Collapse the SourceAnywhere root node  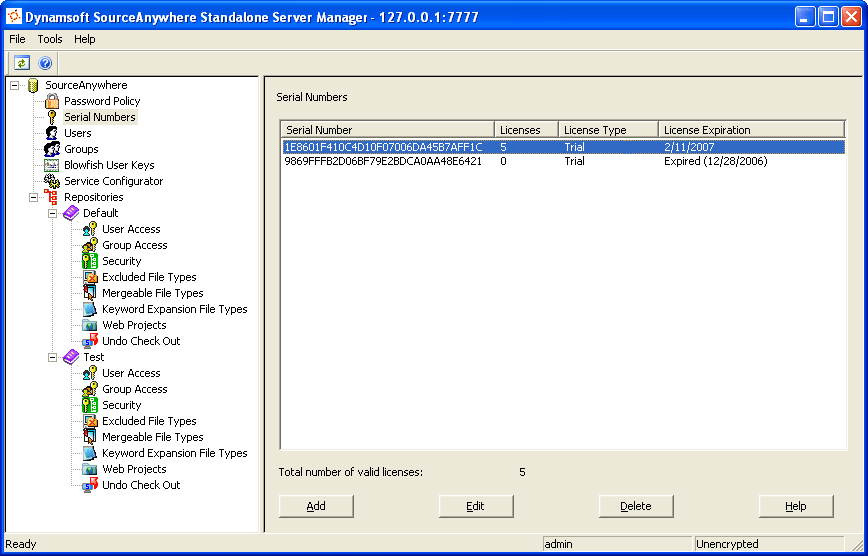[15, 85]
